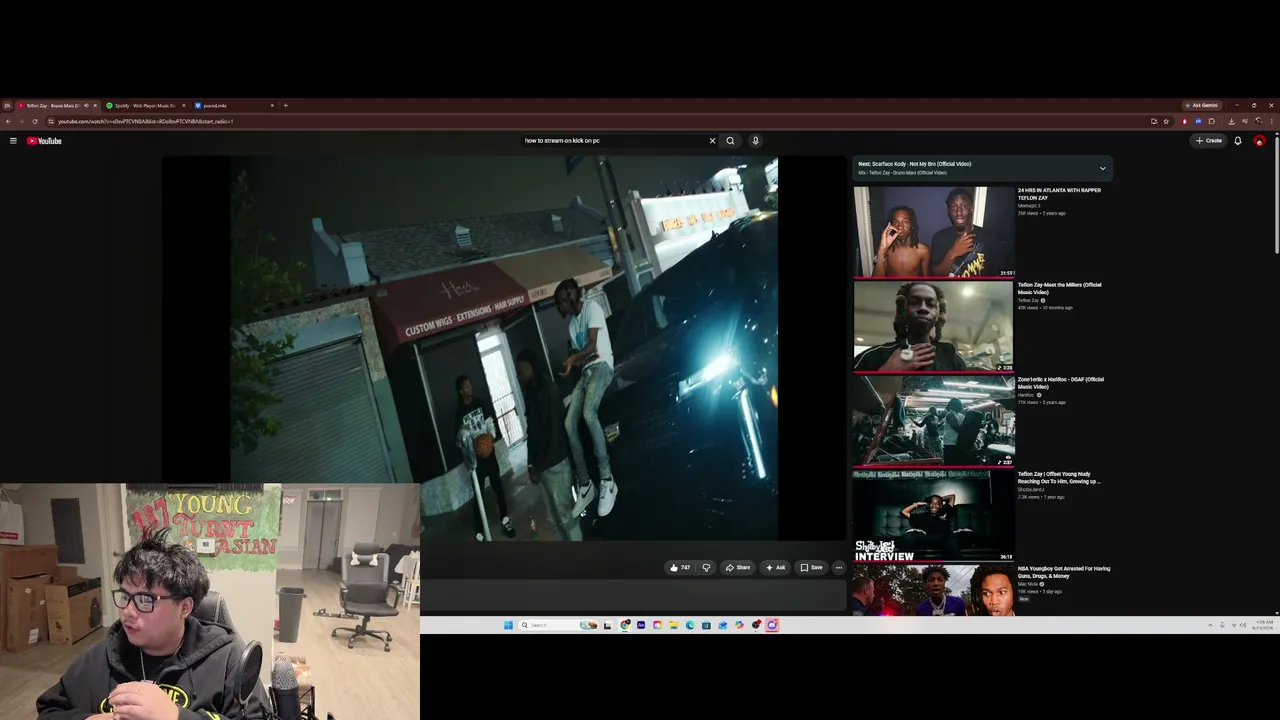
Task: Go back in browser history
Action: [x=8, y=121]
